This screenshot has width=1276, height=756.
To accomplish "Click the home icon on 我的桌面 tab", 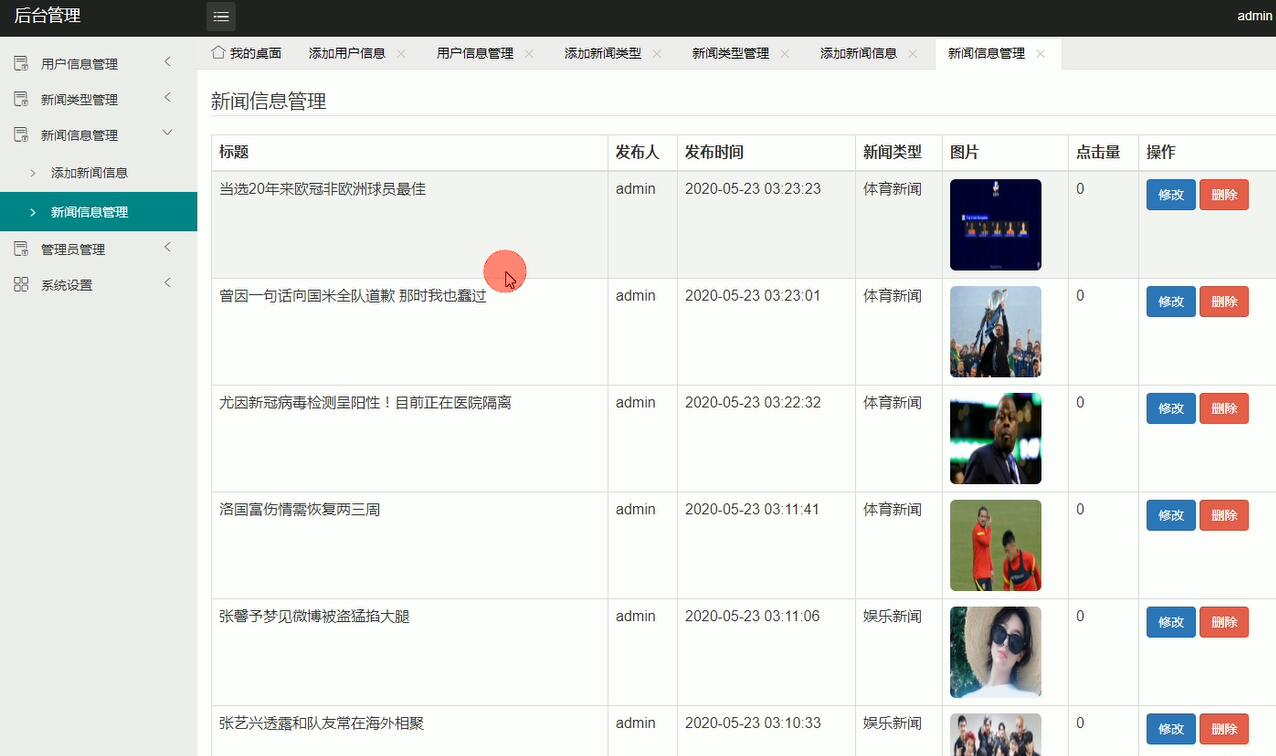I will tap(217, 52).
